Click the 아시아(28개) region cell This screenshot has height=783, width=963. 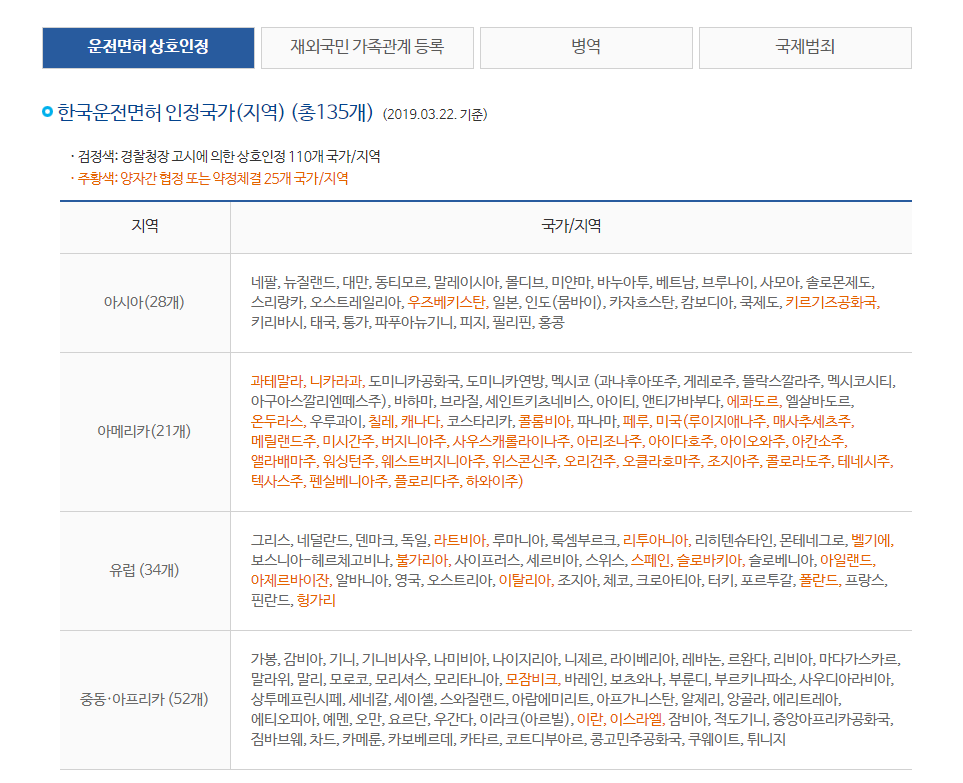point(144,302)
